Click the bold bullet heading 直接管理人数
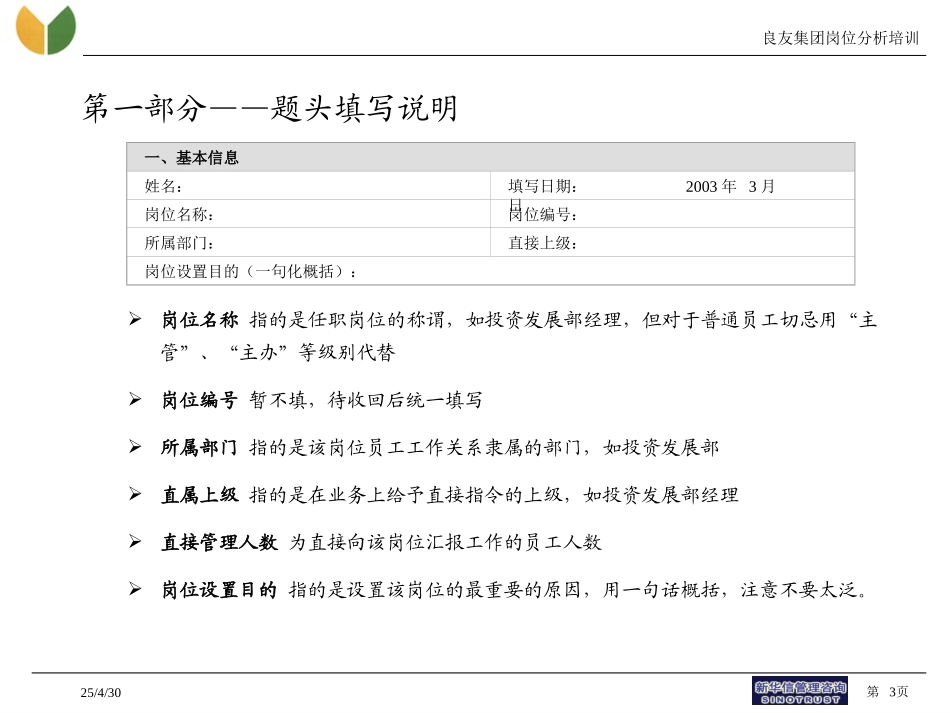This screenshot has width=950, height=713. [219, 542]
